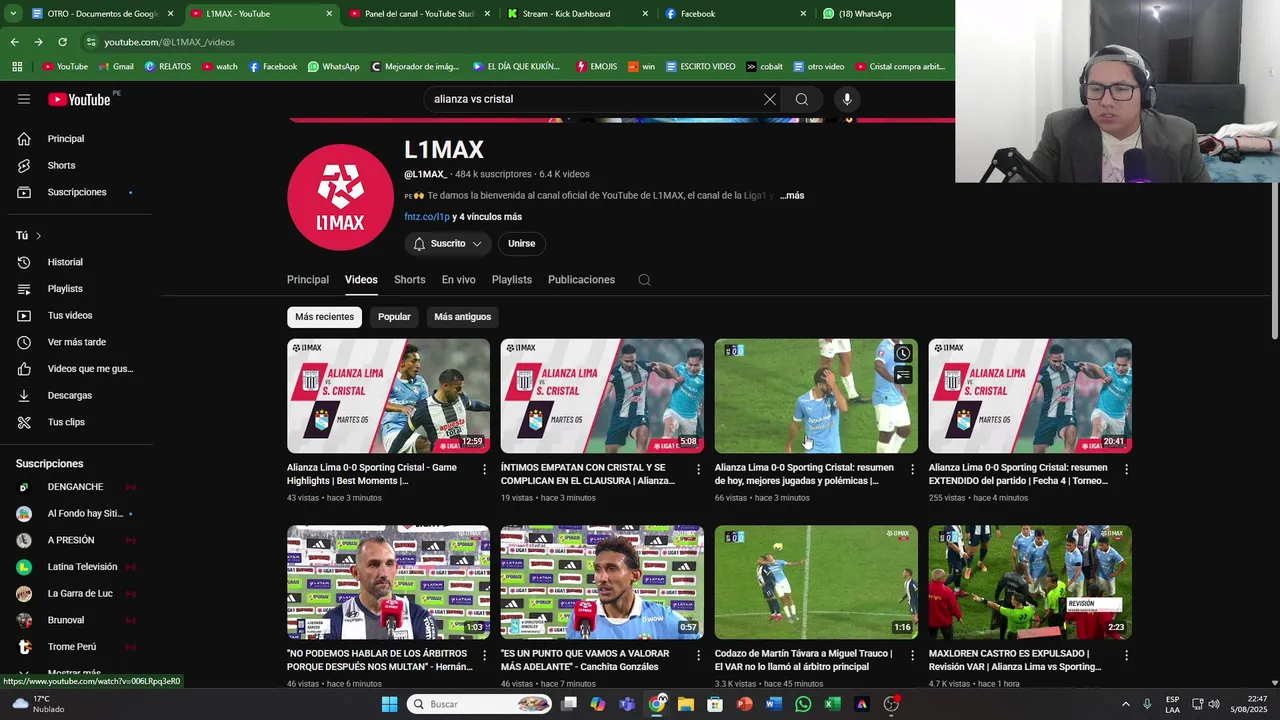Play Hernán interview 1:03 thumbnail
Image resolution: width=1280 pixels, height=720 pixels.
[x=388, y=582]
